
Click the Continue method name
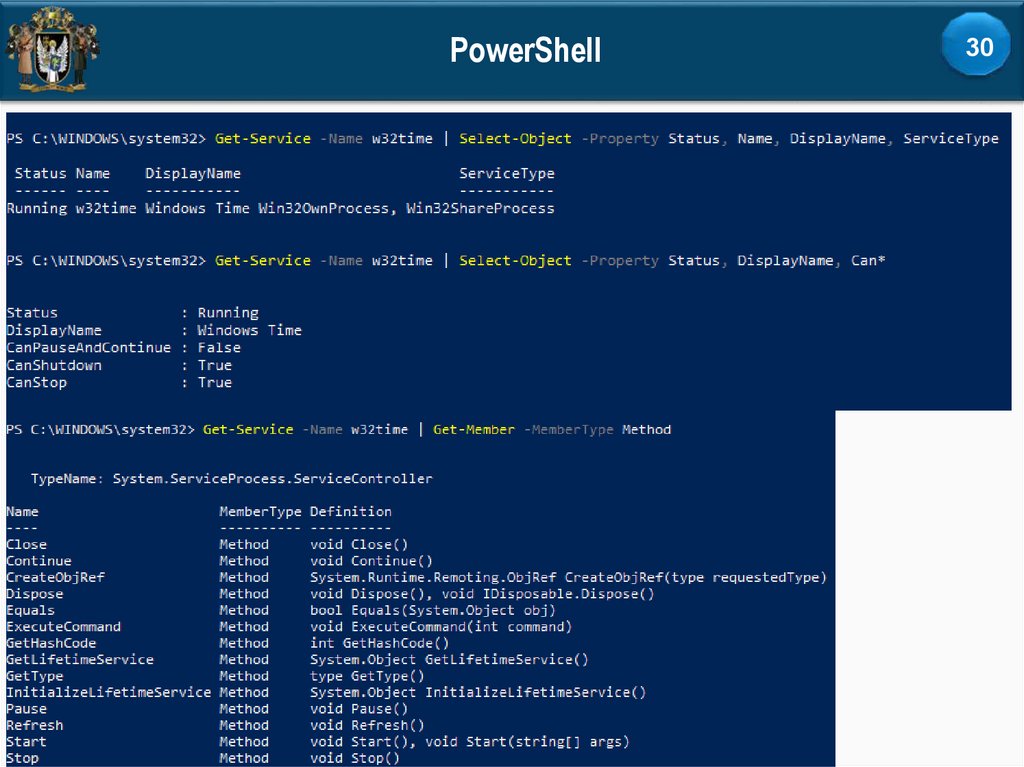(x=39, y=561)
